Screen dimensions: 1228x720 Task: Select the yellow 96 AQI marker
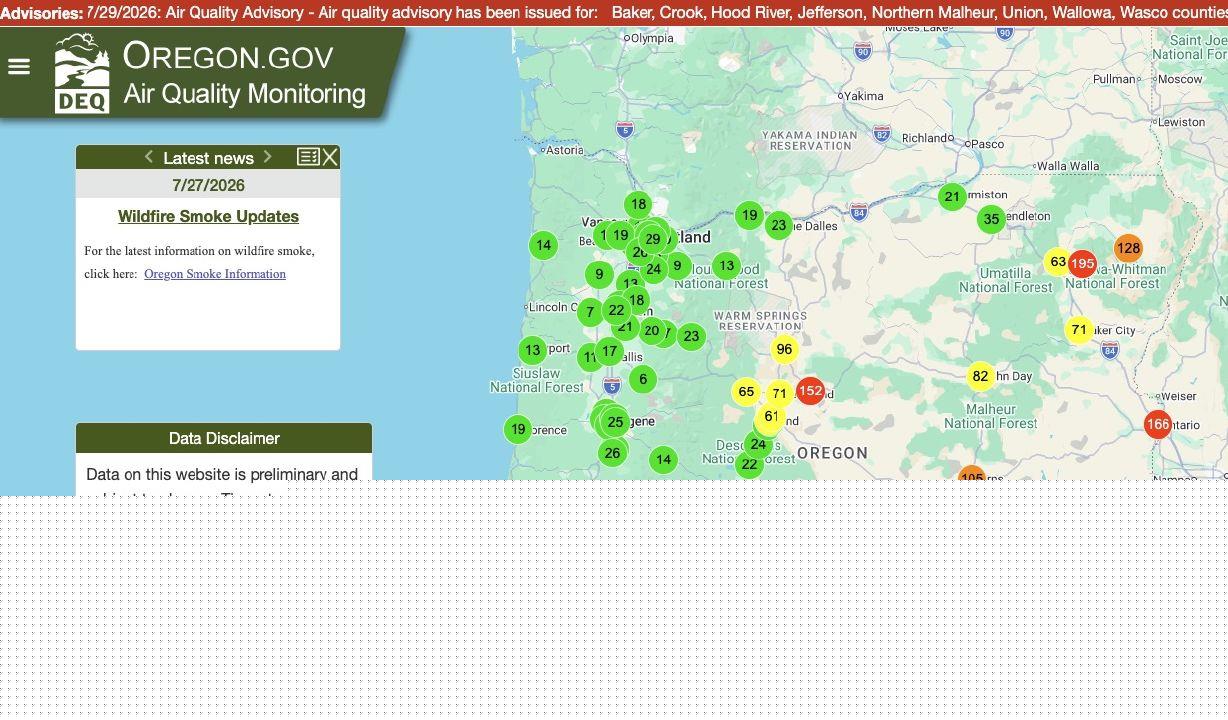click(784, 349)
